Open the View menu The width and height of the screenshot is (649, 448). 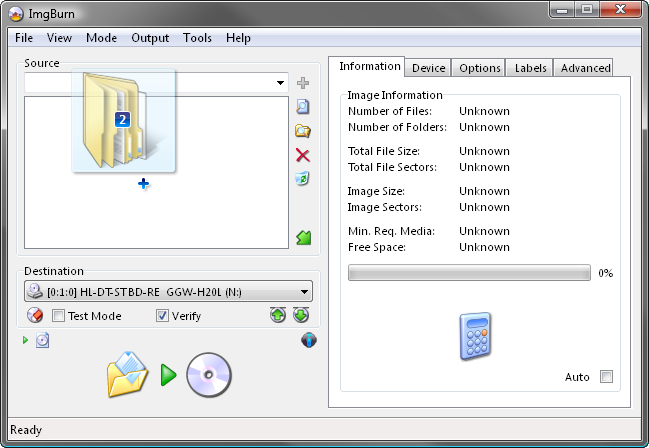coord(59,38)
